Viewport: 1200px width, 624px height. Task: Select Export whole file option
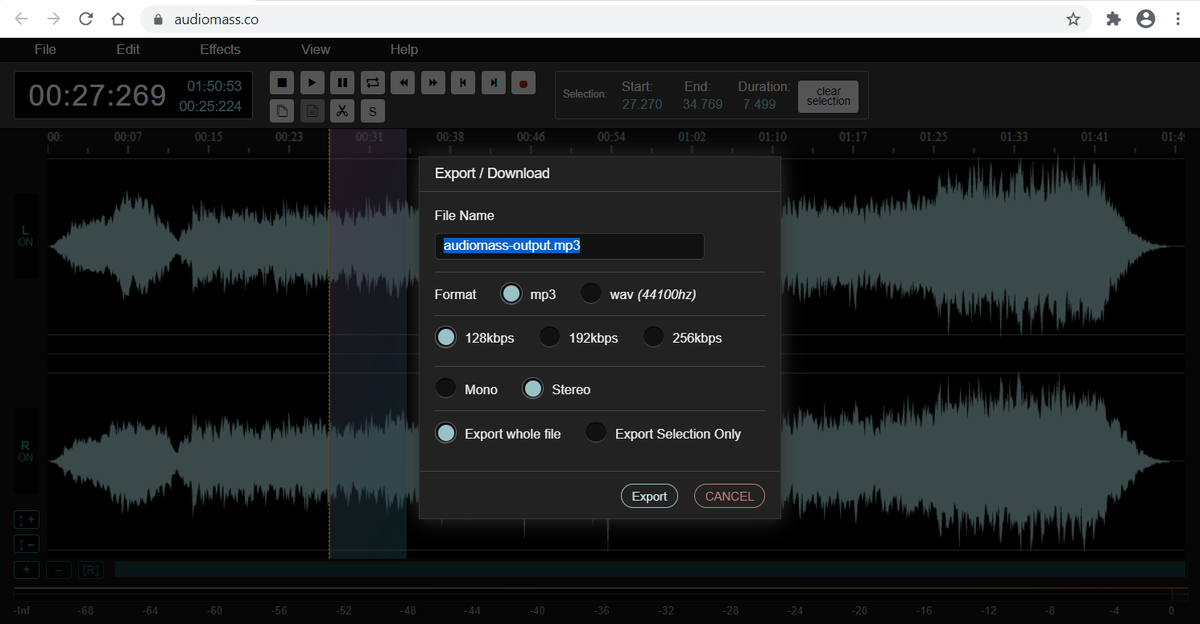(x=446, y=433)
